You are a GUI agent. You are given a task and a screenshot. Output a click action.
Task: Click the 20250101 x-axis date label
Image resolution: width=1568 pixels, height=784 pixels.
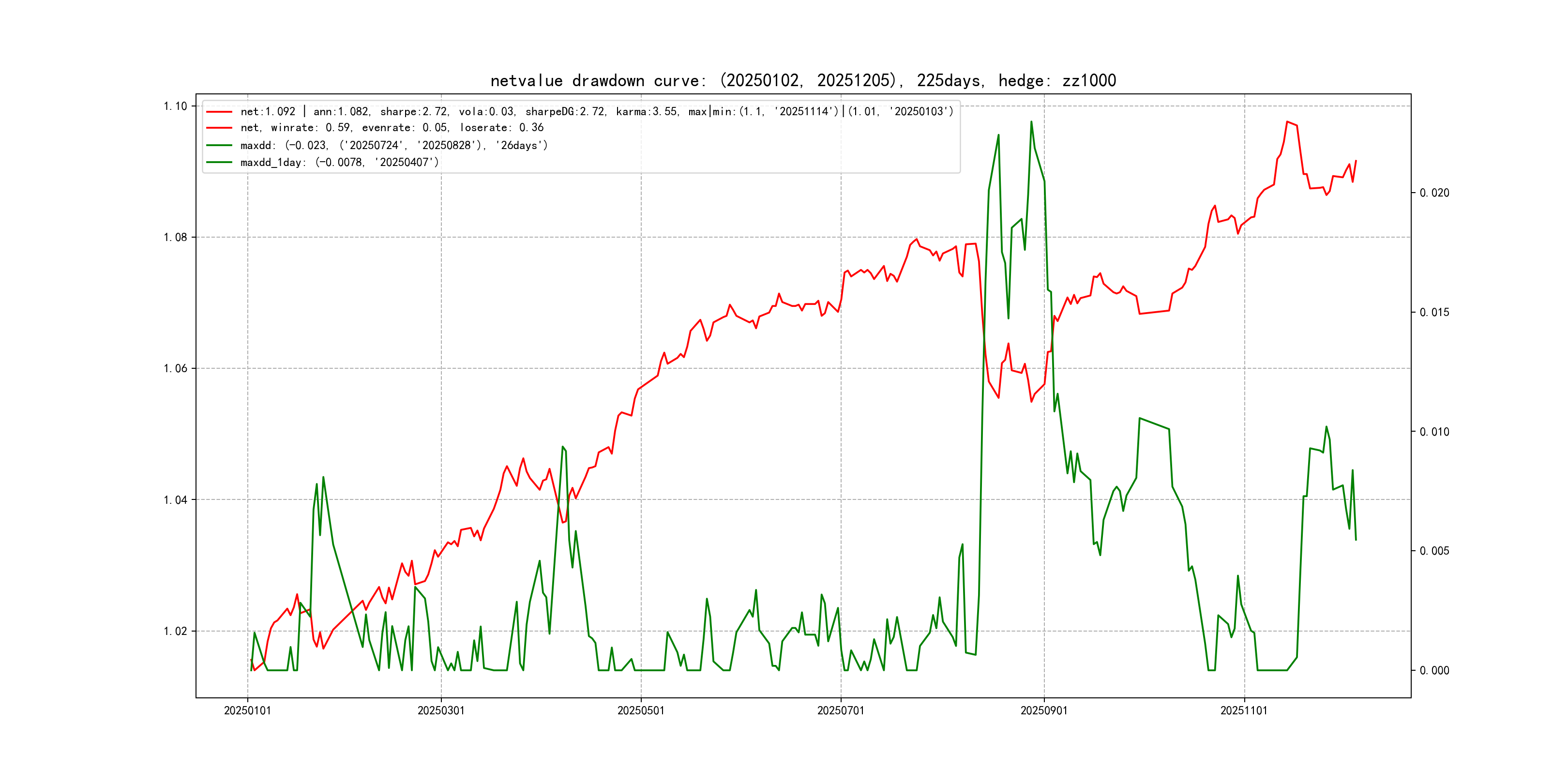(x=247, y=710)
